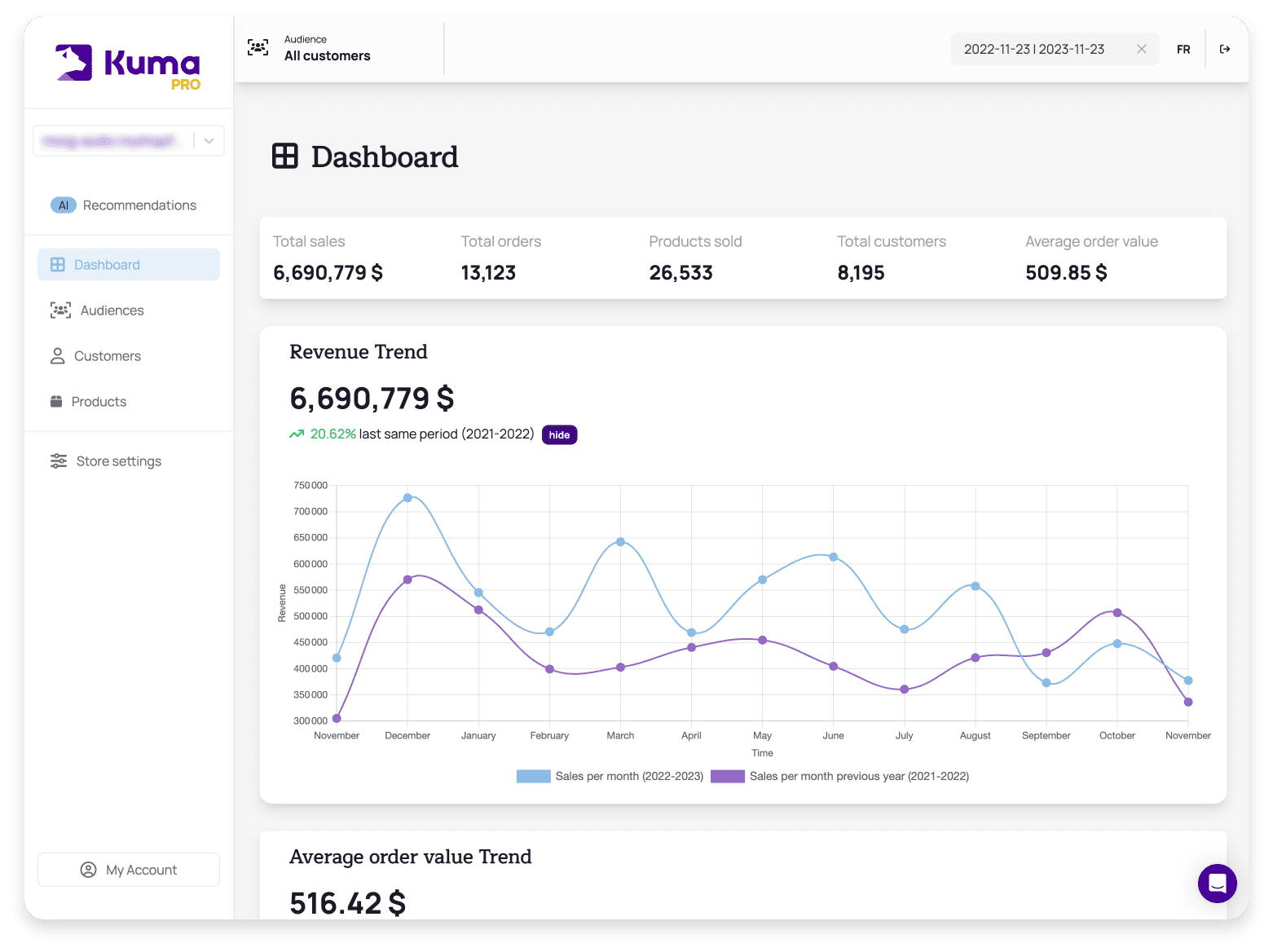Expand the store selector dropdown

coord(209,140)
